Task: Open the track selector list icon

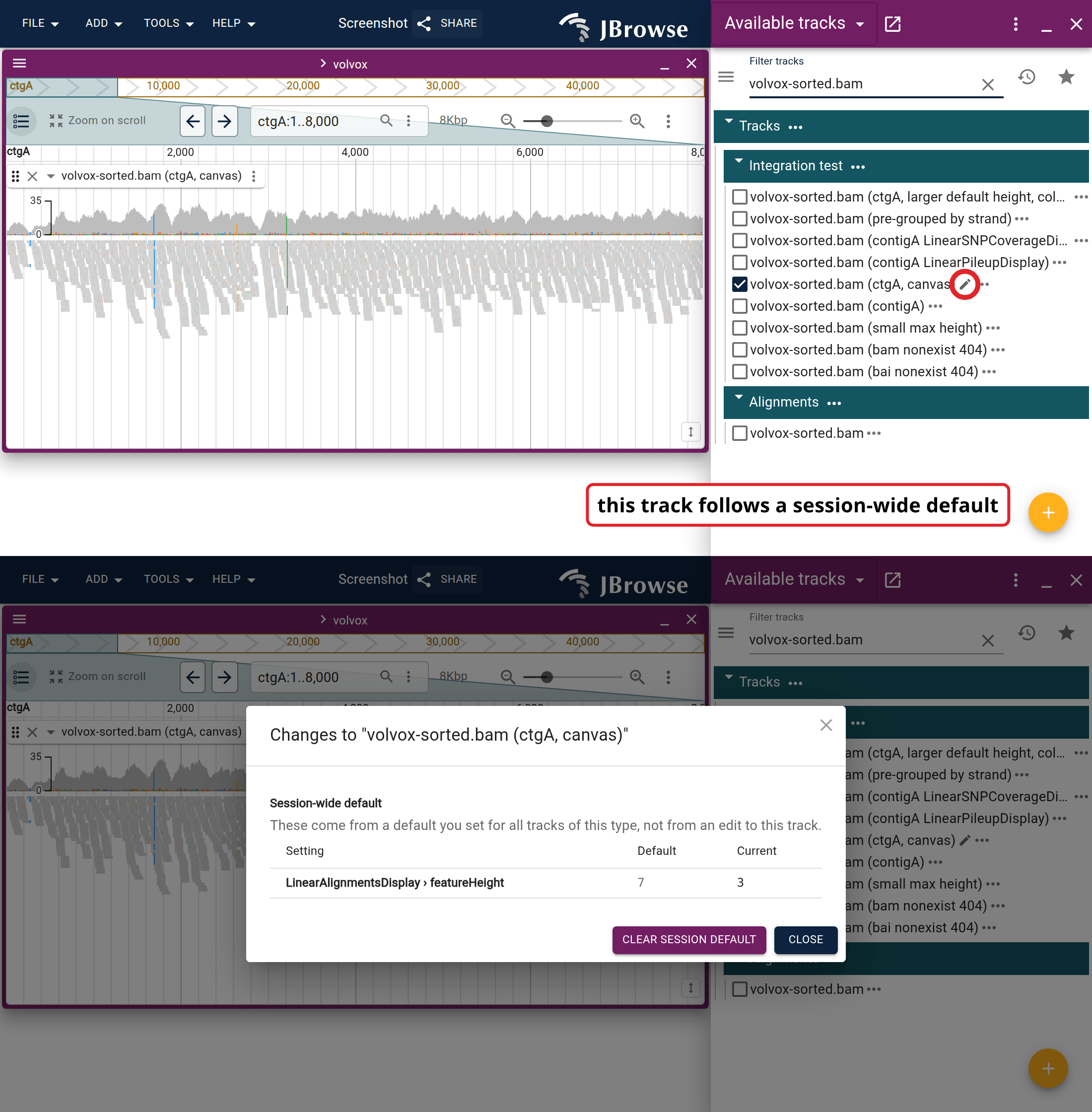Action: pyautogui.click(x=21, y=121)
